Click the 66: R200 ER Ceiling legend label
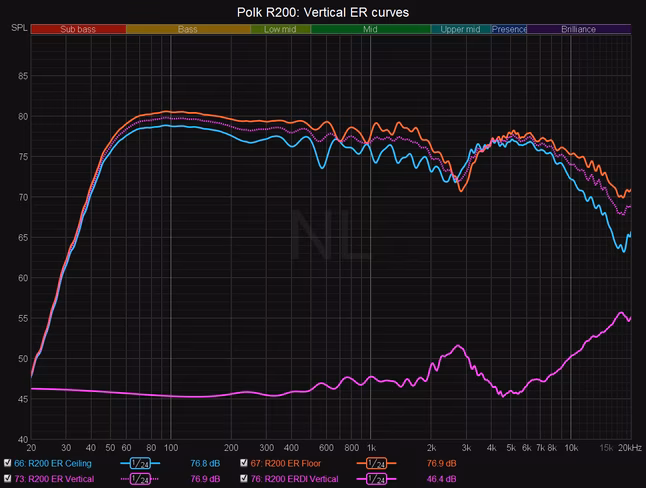Image resolution: width=646 pixels, height=488 pixels. point(53,463)
